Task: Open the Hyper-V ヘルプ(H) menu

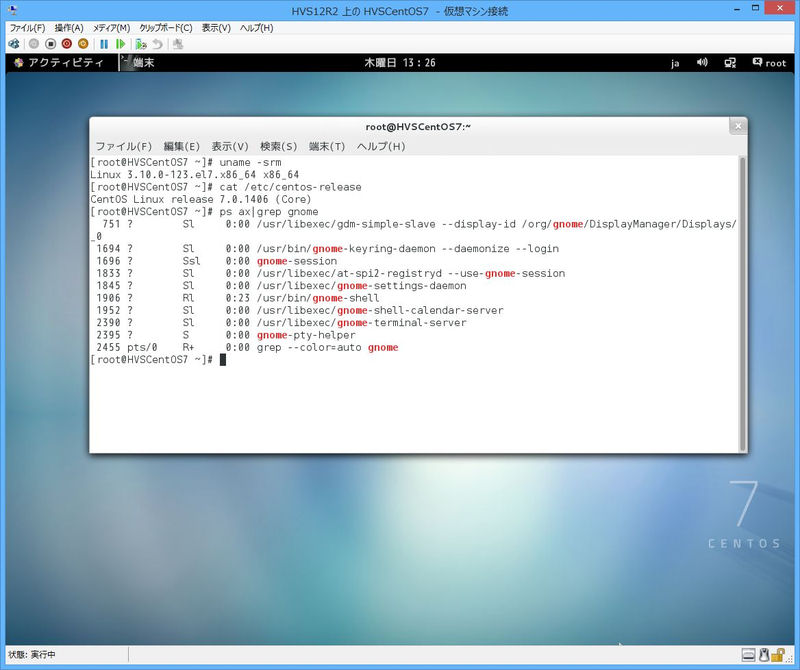Action: pyautogui.click(x=257, y=28)
